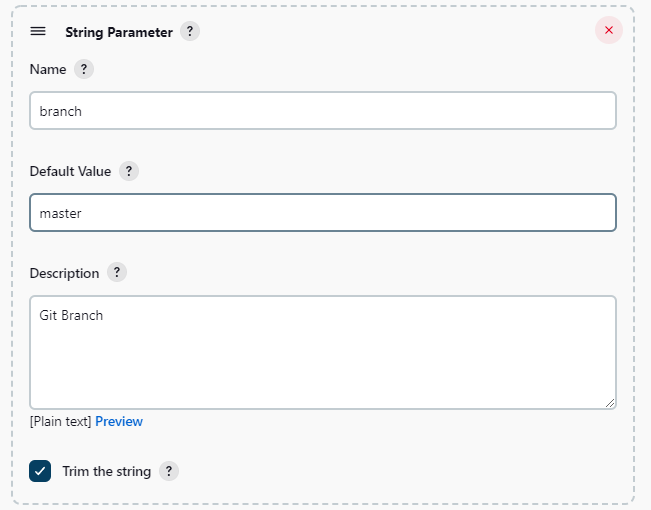The width and height of the screenshot is (651, 510).
Task: Click the Preview link under Description
Action: tap(119, 421)
